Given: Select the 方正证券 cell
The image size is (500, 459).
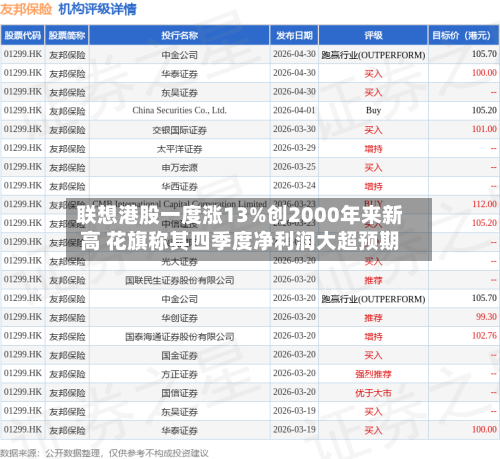Looking at the screenshot, I should [179, 374].
